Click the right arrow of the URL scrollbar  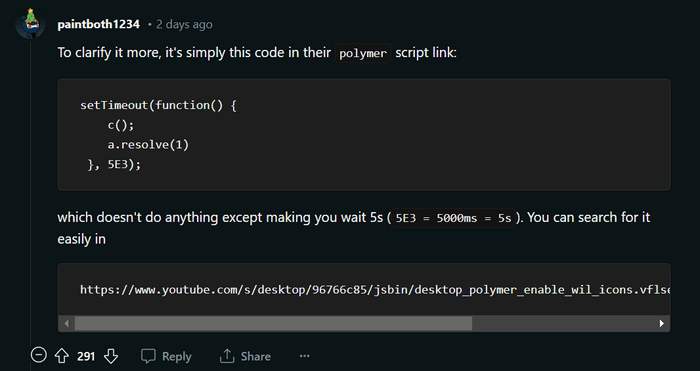point(662,323)
